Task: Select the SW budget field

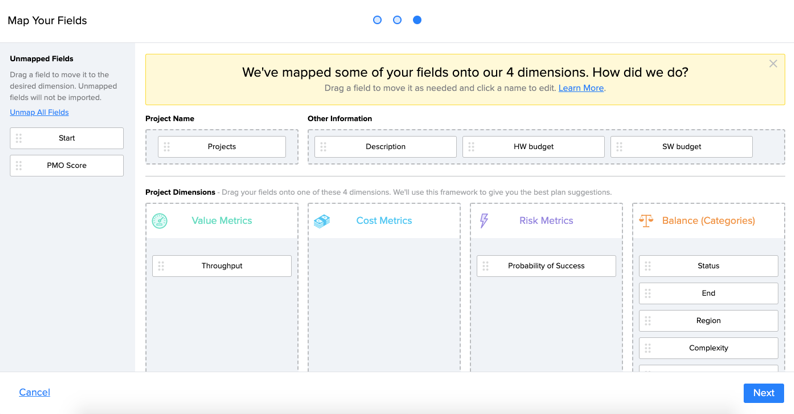Action: pyautogui.click(x=682, y=147)
